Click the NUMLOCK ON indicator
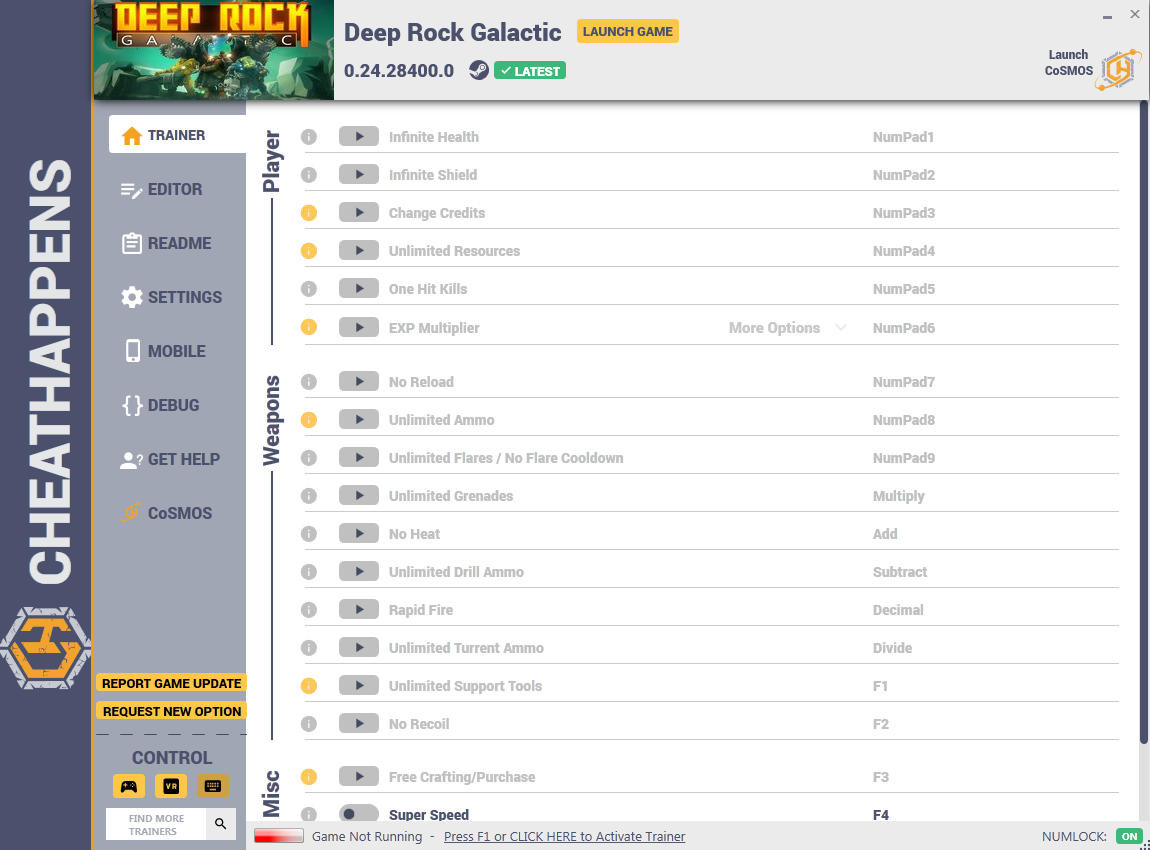The height and width of the screenshot is (850, 1150). pos(1129,836)
